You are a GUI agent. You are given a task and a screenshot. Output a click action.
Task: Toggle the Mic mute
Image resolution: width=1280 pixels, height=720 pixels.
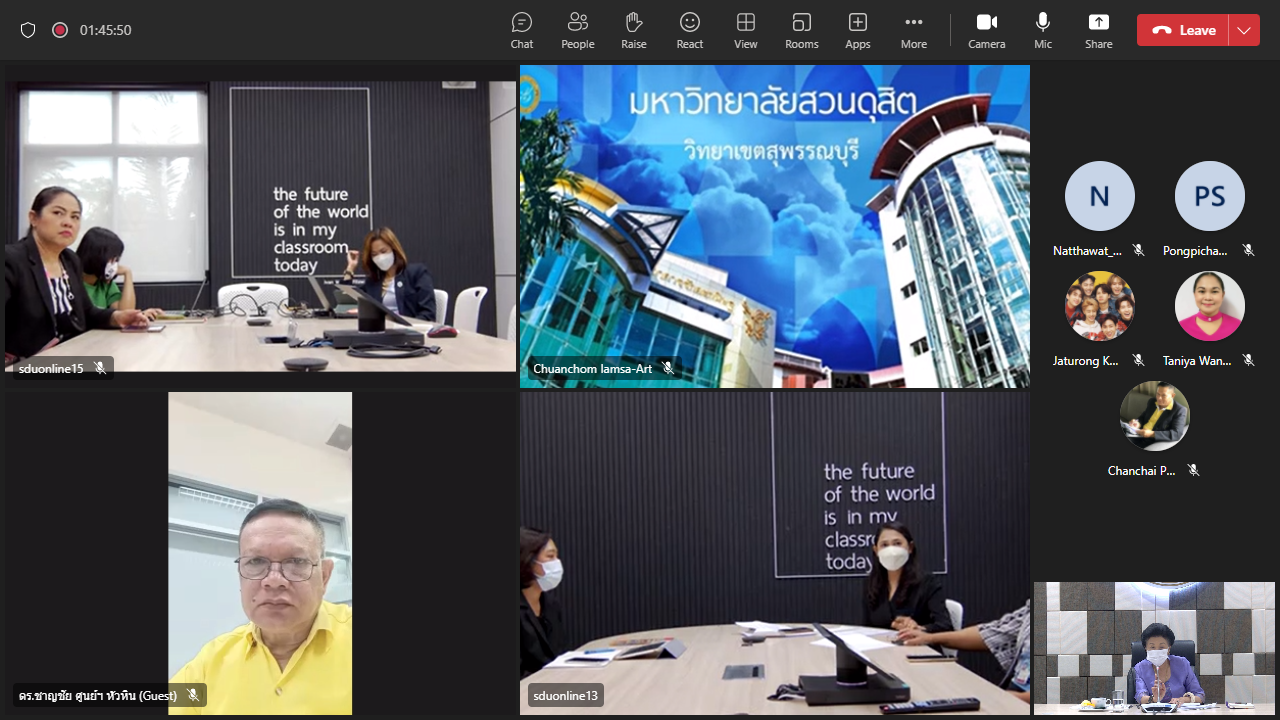click(x=1043, y=30)
